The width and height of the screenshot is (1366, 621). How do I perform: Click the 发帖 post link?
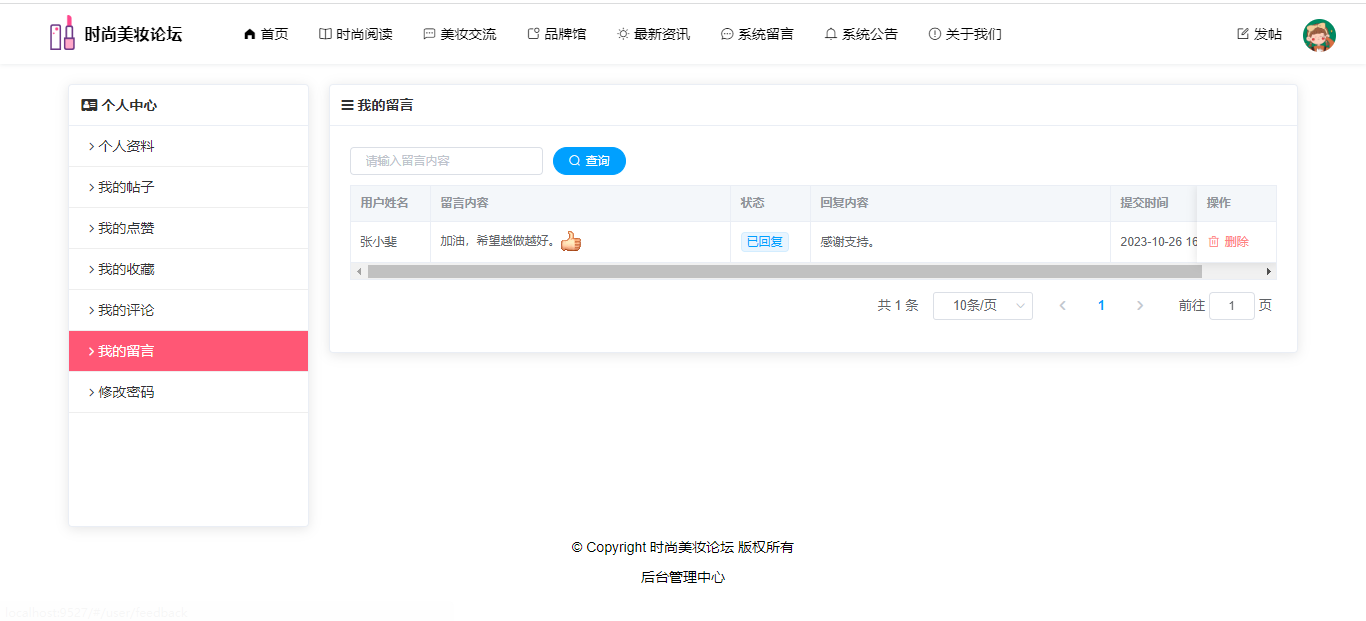pyautogui.click(x=1260, y=35)
